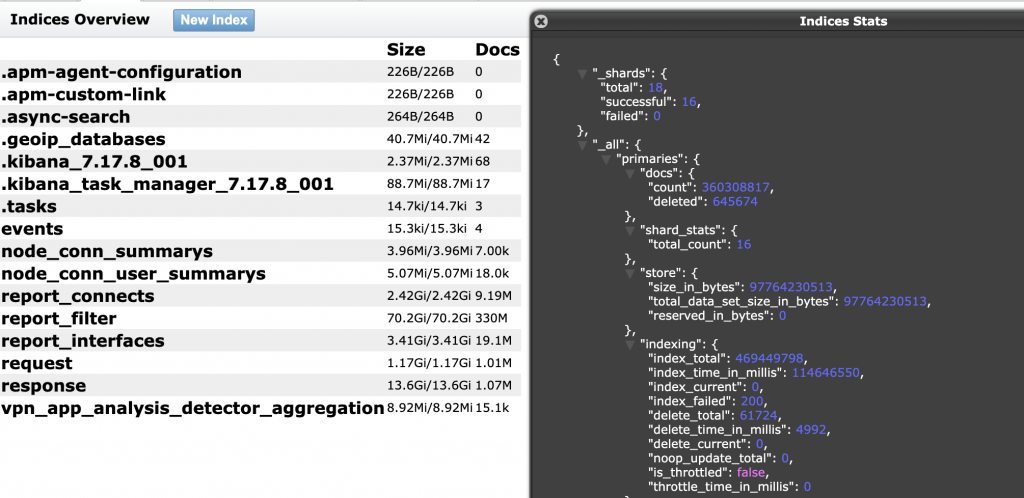Image resolution: width=1024 pixels, height=498 pixels.
Task: Sort indices by Size column header
Action: 405,50
